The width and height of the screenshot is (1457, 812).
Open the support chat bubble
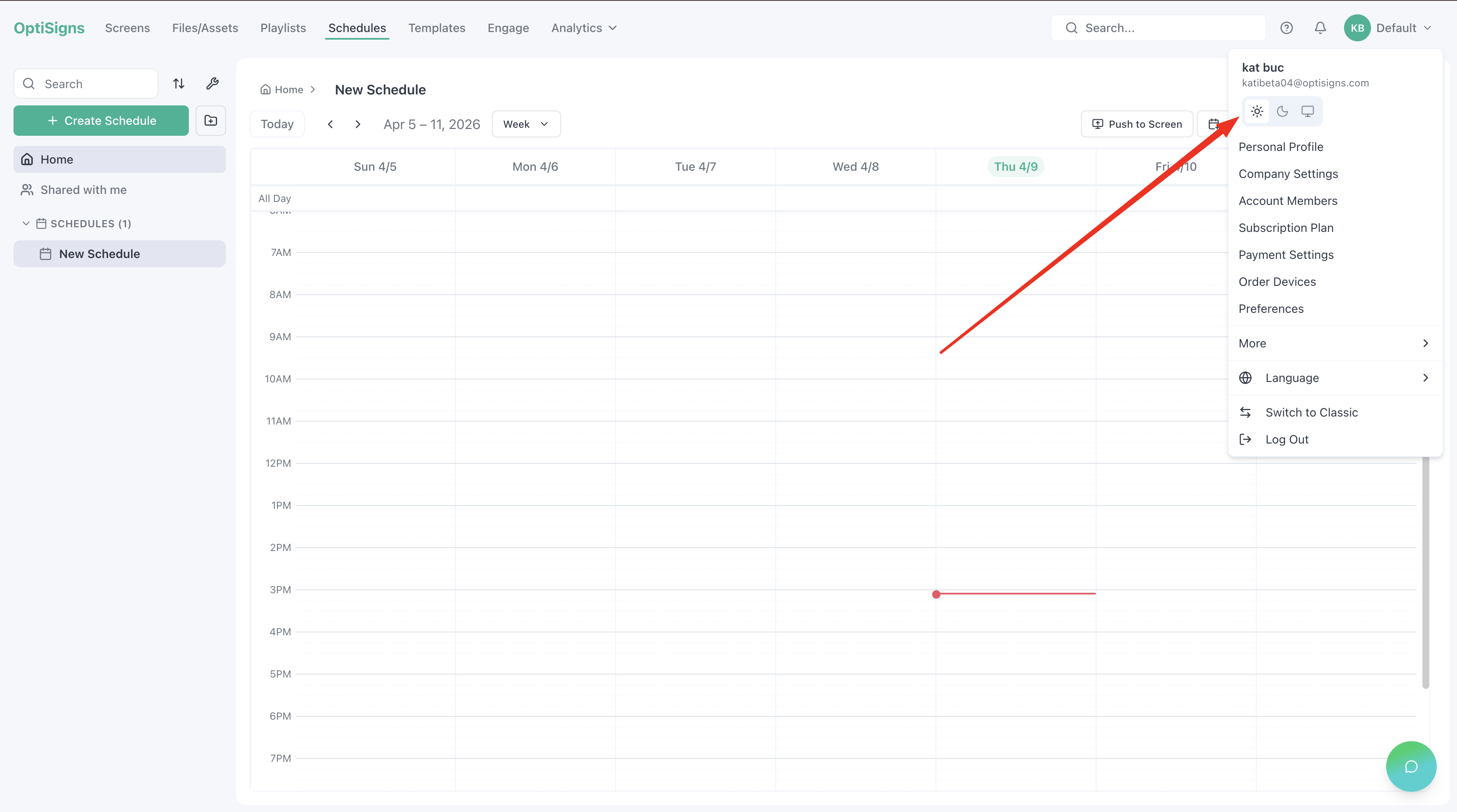[1411, 766]
